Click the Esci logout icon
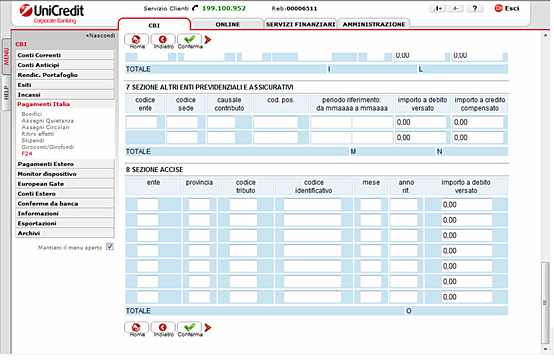Screen dimensions: 554x360 point(499,8)
